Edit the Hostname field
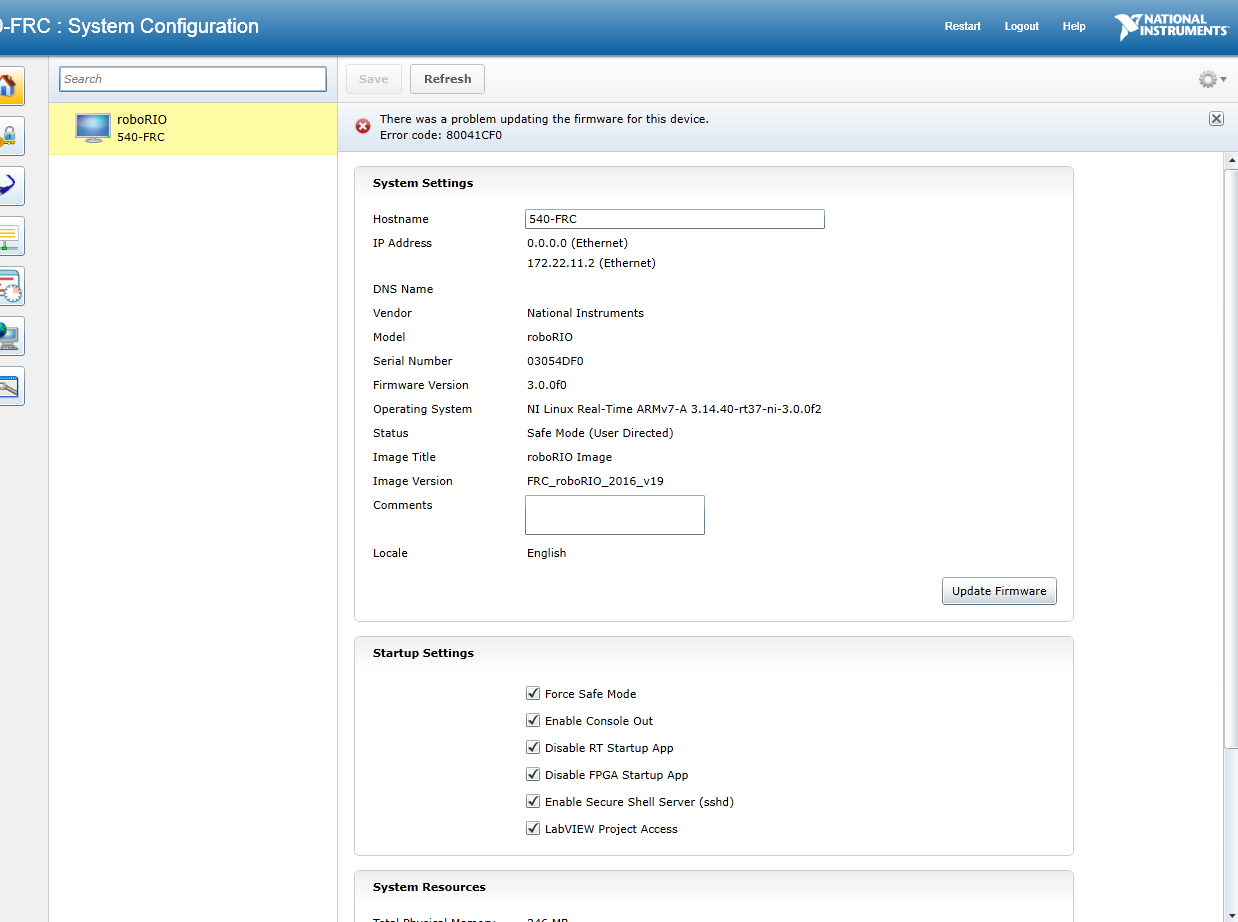Viewport: 1238px width, 922px height. pos(675,219)
